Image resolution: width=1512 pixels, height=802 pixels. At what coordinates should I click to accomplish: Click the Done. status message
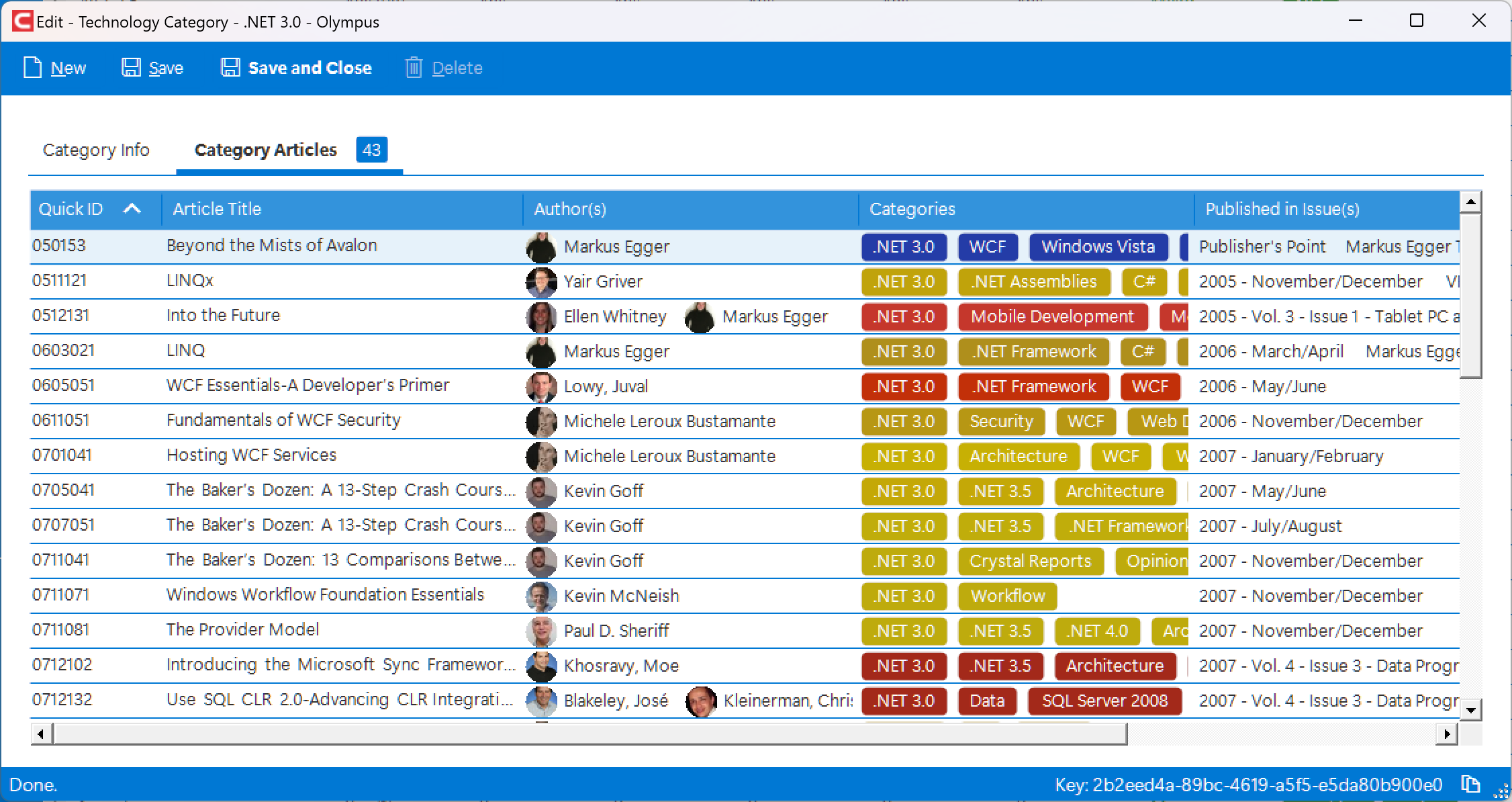34,785
